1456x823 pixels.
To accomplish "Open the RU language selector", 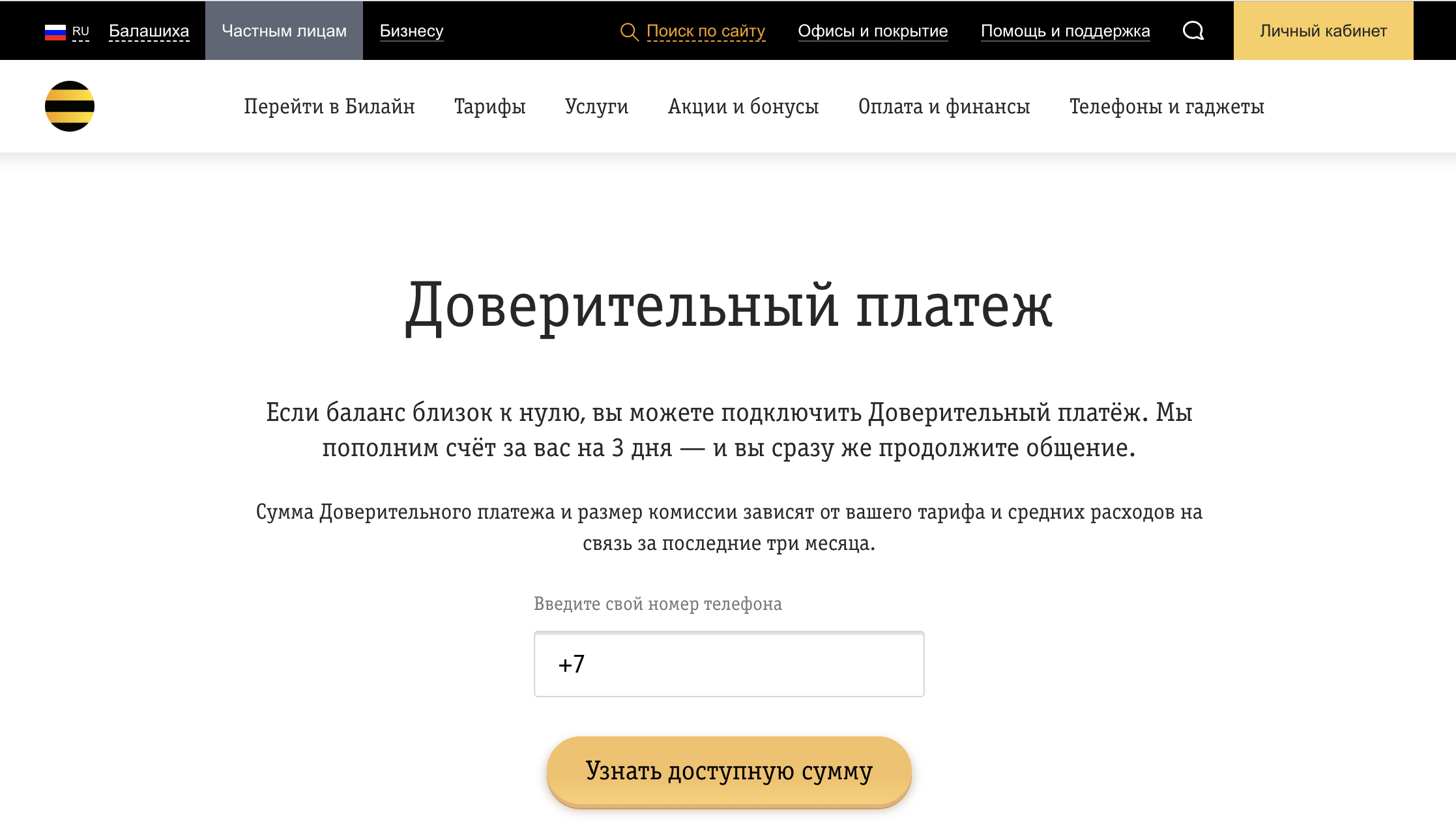I will [81, 31].
